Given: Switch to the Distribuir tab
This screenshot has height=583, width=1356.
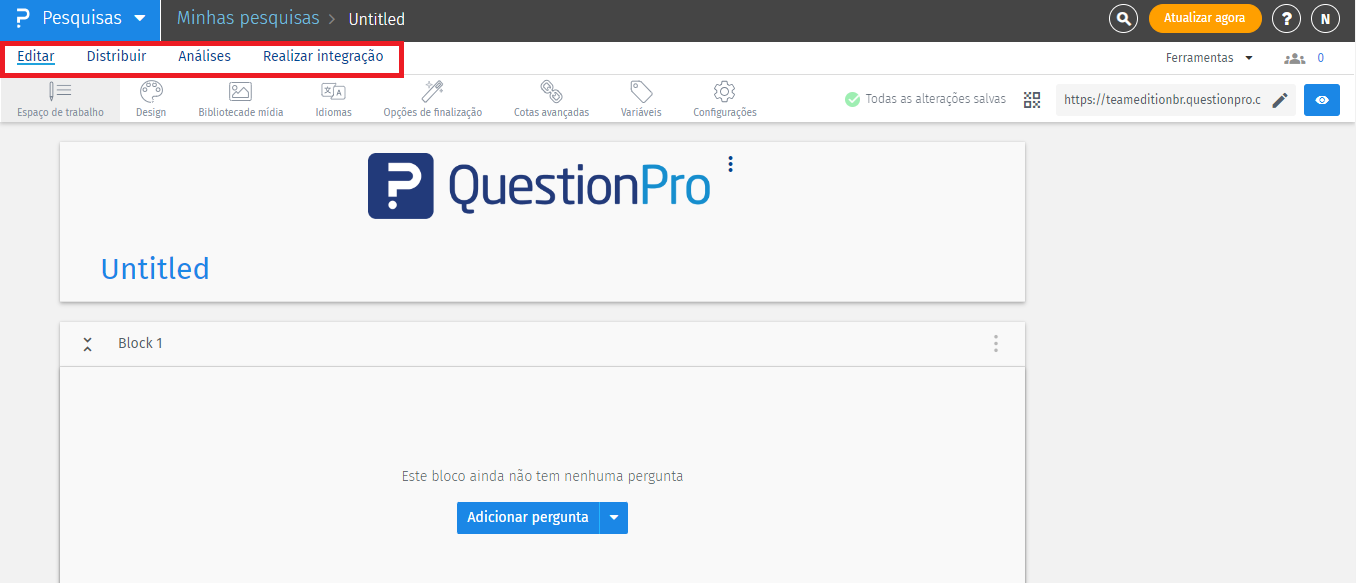Looking at the screenshot, I should tap(116, 57).
